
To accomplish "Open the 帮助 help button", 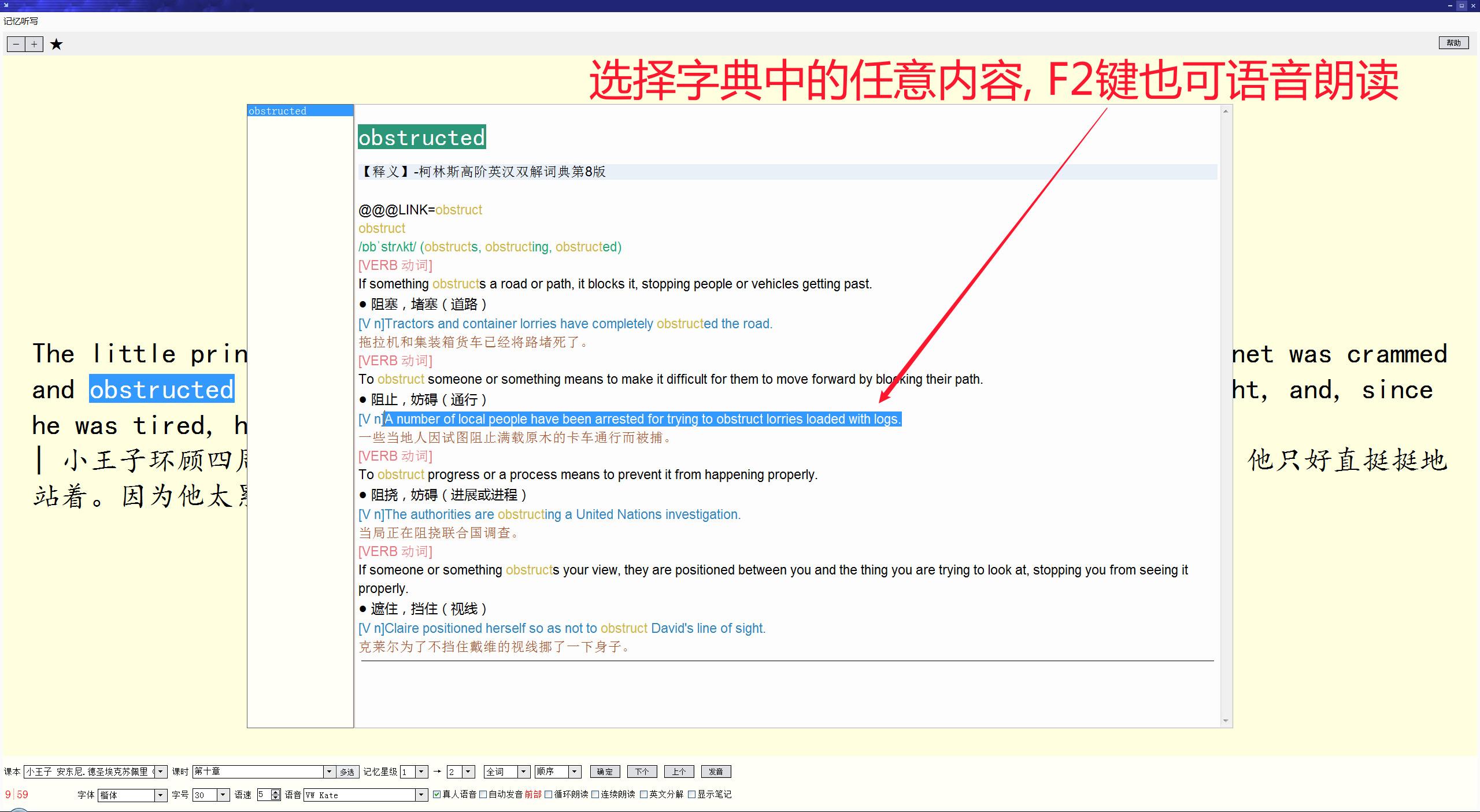I will pos(1453,43).
